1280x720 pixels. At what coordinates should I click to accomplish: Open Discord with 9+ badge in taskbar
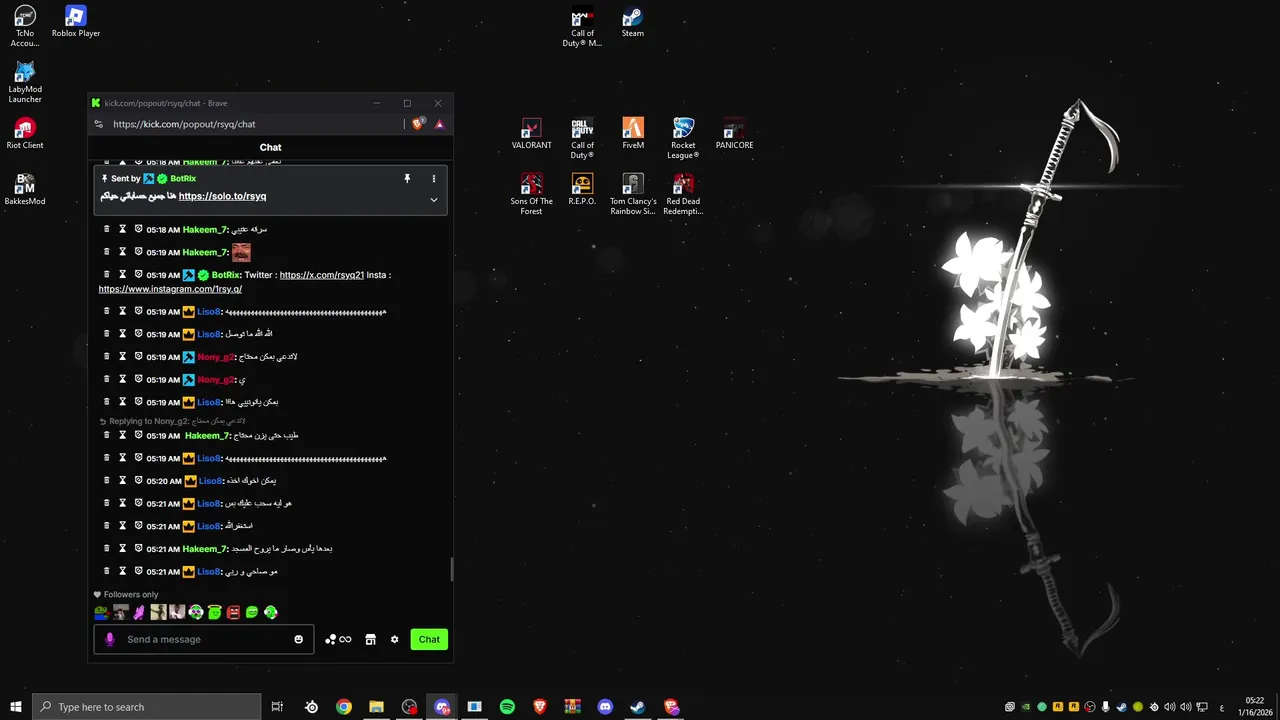coord(442,707)
